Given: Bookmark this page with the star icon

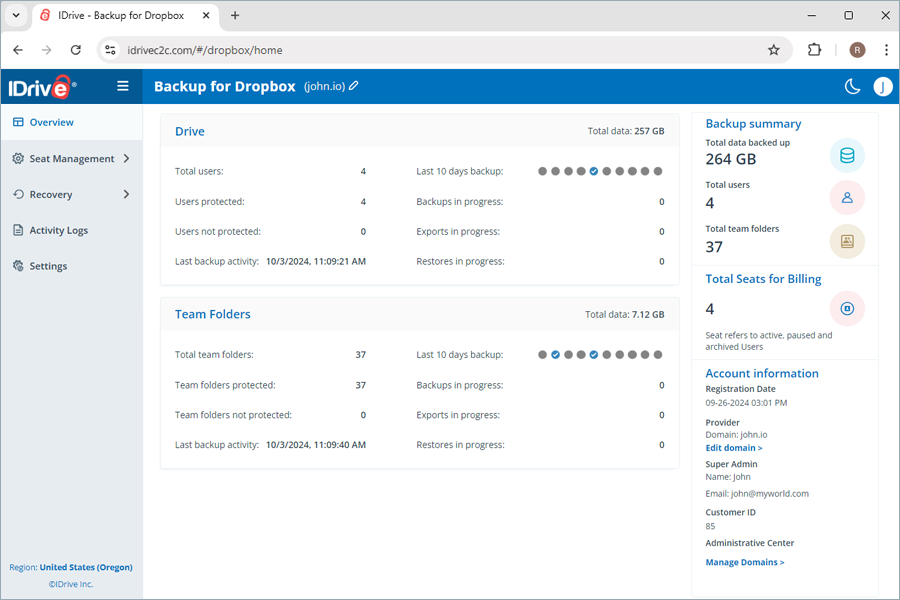Looking at the screenshot, I should point(775,48).
